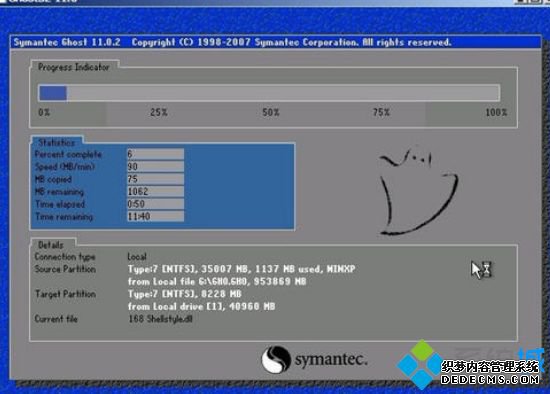
Task: Click the filled blue part of the progress bar
Action: (x=53, y=93)
